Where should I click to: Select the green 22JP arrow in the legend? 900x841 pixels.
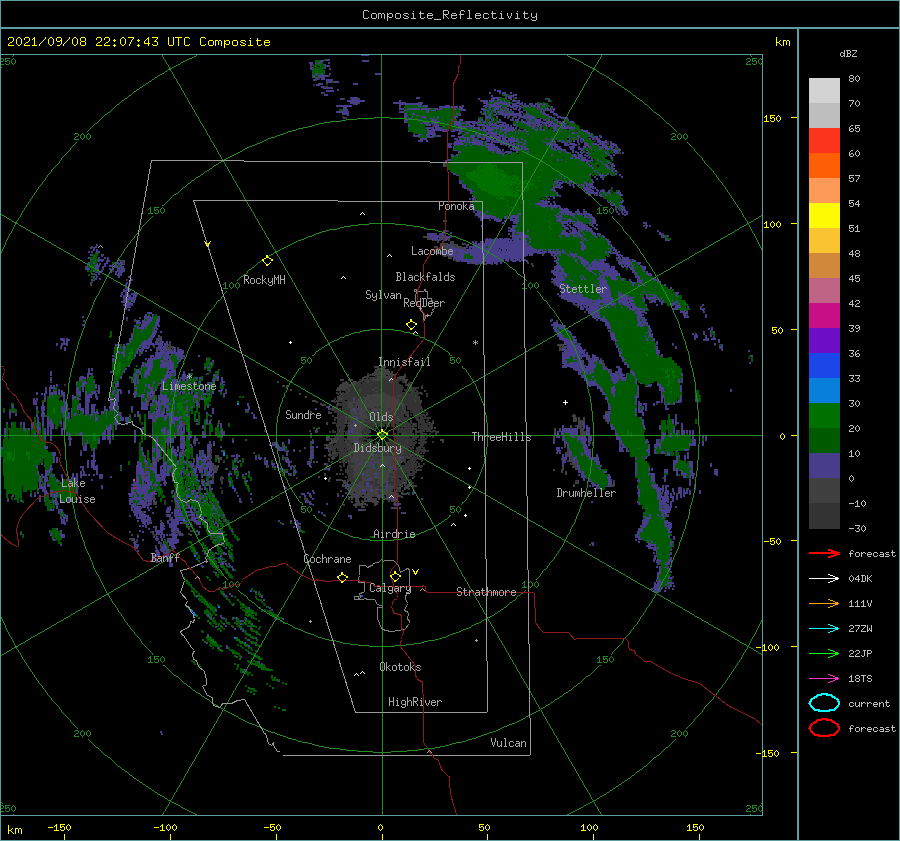(824, 653)
